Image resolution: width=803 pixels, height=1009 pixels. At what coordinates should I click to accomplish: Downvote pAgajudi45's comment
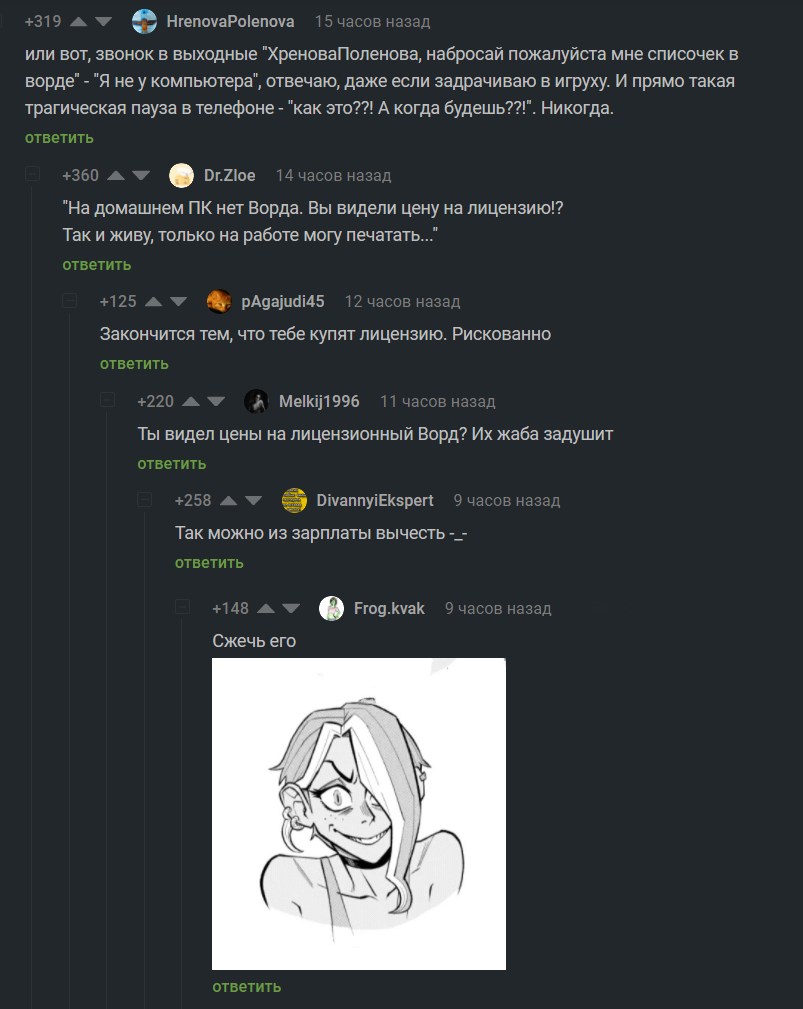point(178,302)
